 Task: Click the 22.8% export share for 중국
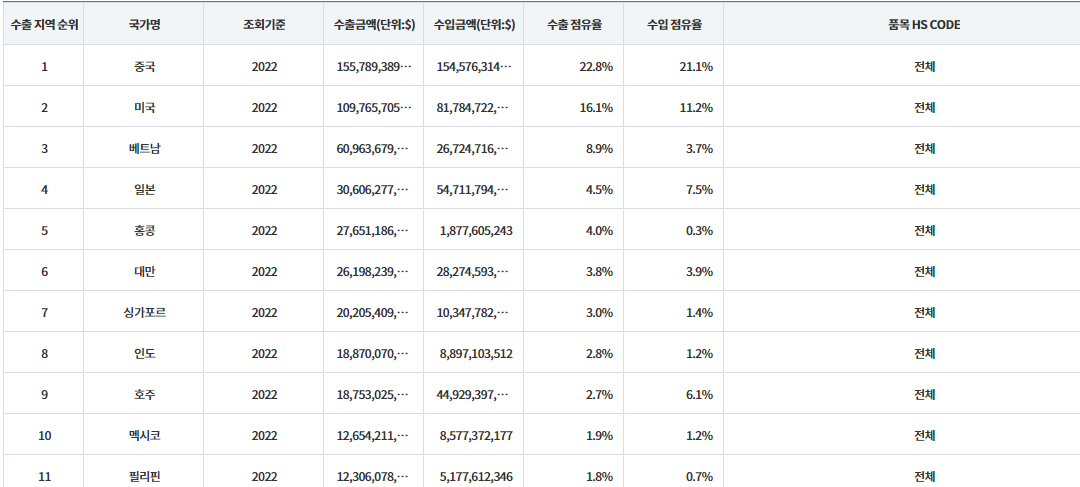[x=596, y=67]
